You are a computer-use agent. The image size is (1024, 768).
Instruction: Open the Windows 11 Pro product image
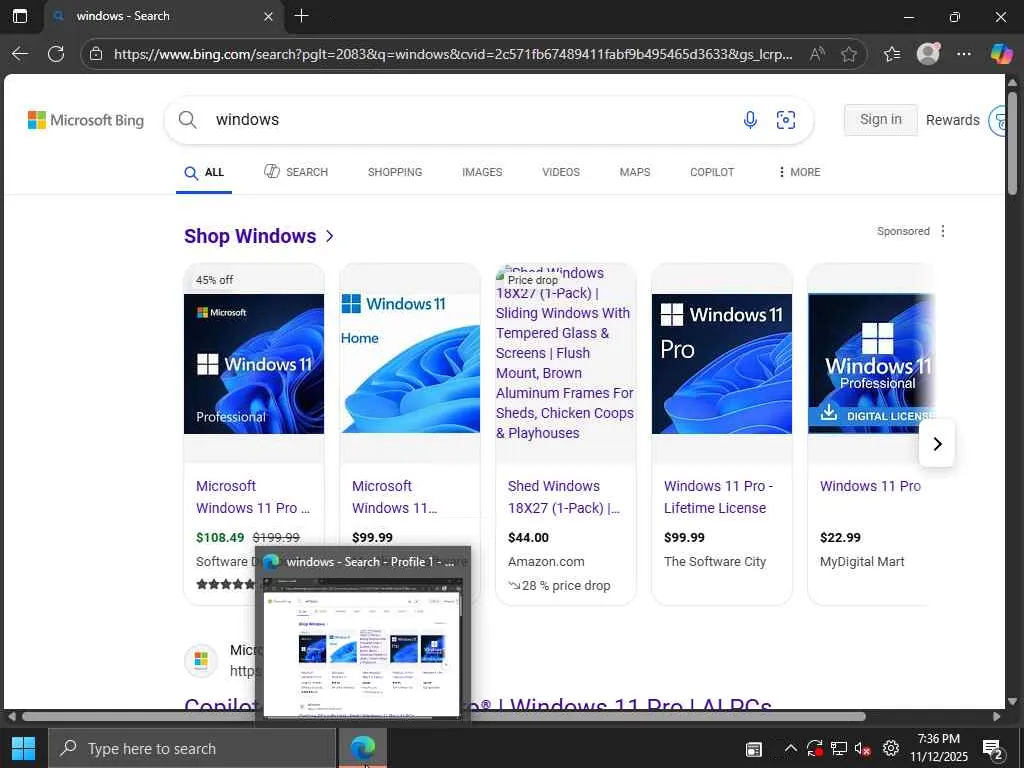tap(722, 364)
